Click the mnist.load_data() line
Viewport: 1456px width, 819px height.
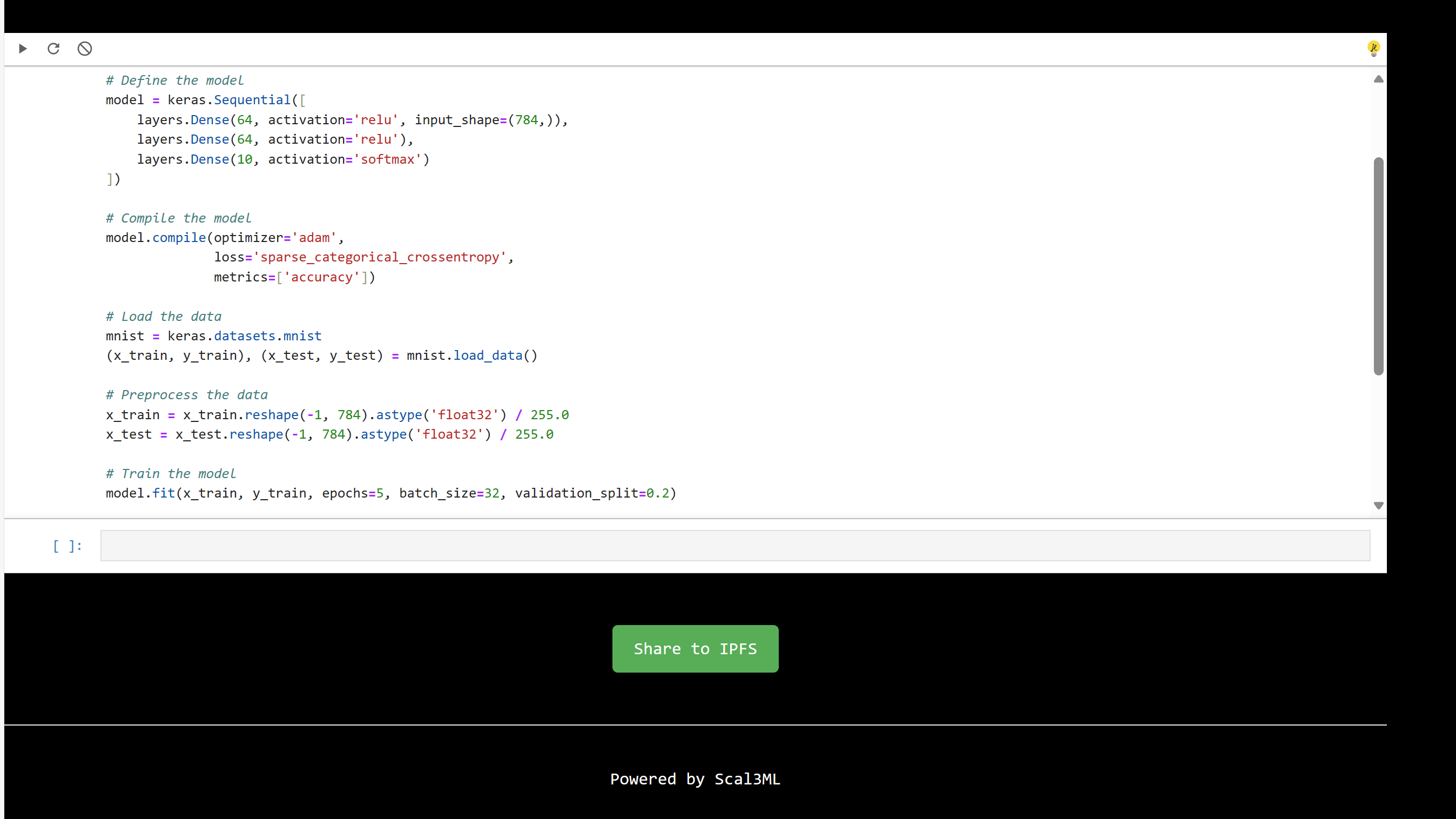point(322,355)
